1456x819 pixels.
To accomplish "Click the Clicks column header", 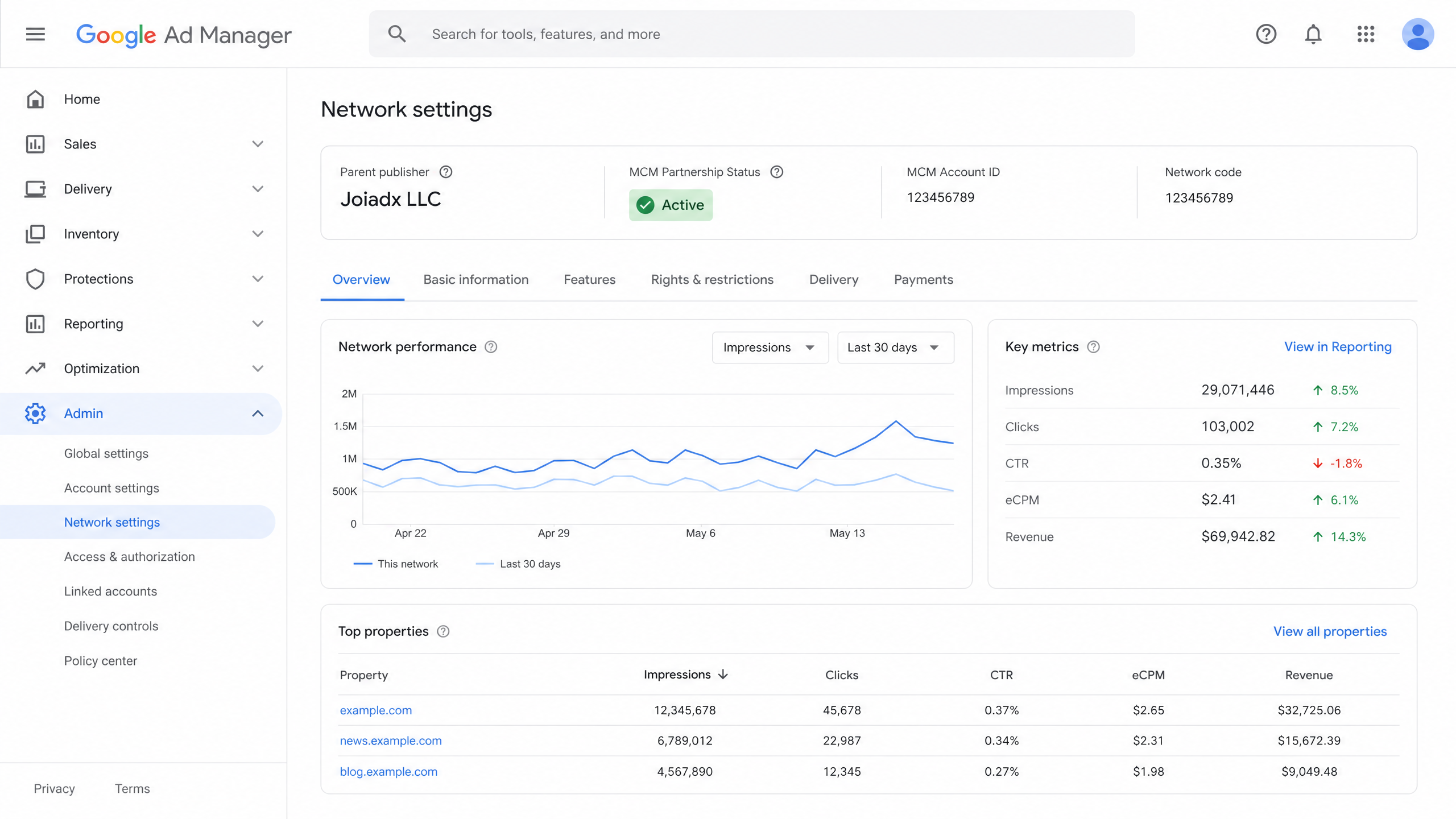I will 842,675.
